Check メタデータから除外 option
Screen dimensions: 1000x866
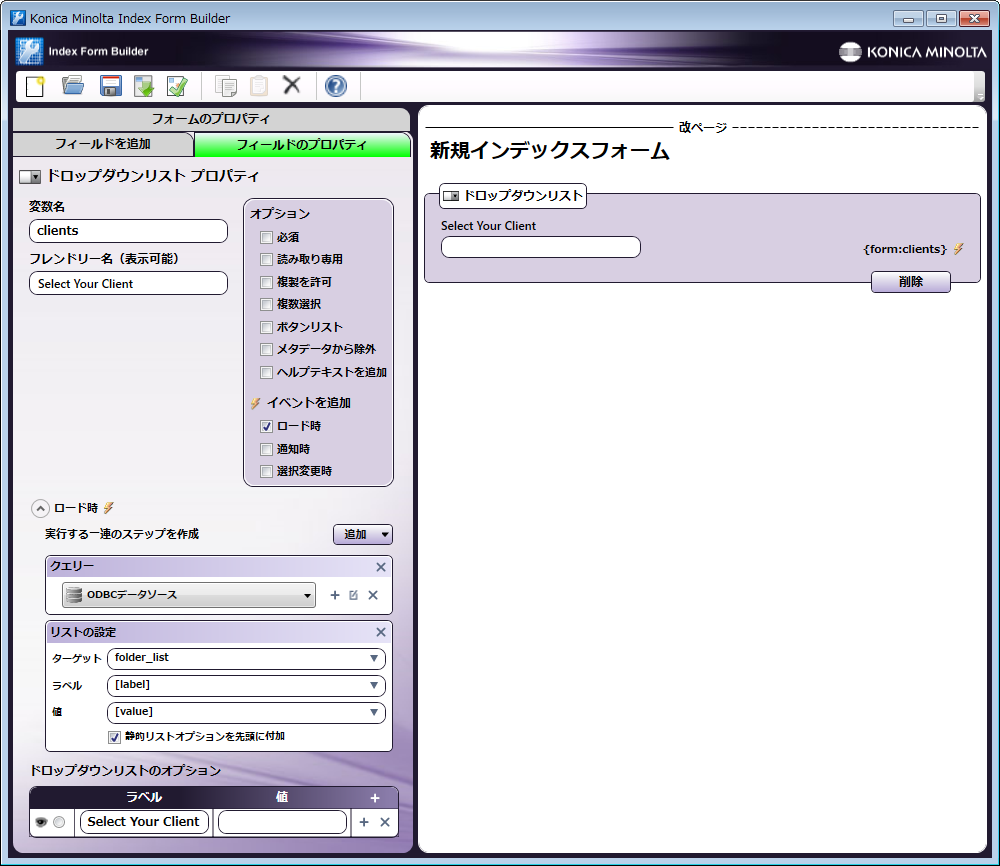(x=267, y=349)
